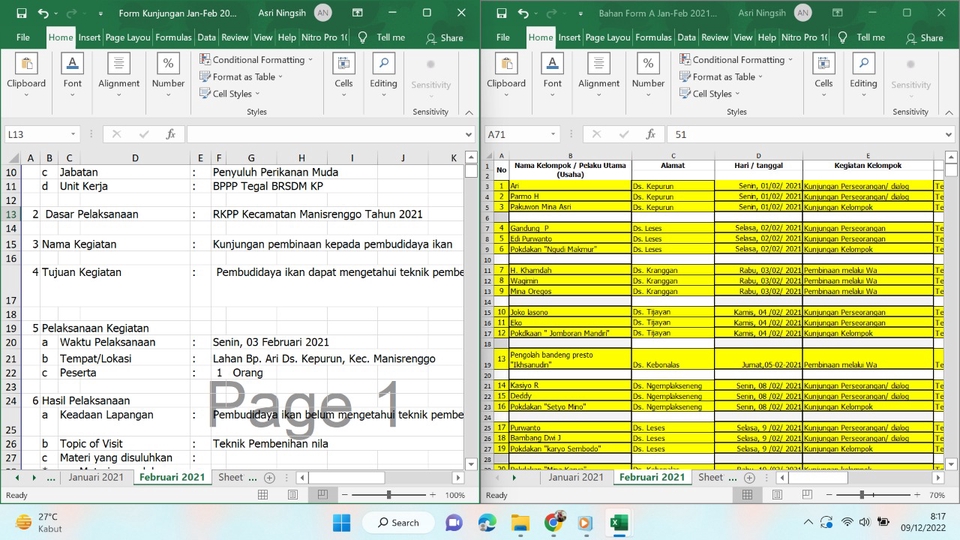Open Clipboard group in right window ribbon

(506, 75)
